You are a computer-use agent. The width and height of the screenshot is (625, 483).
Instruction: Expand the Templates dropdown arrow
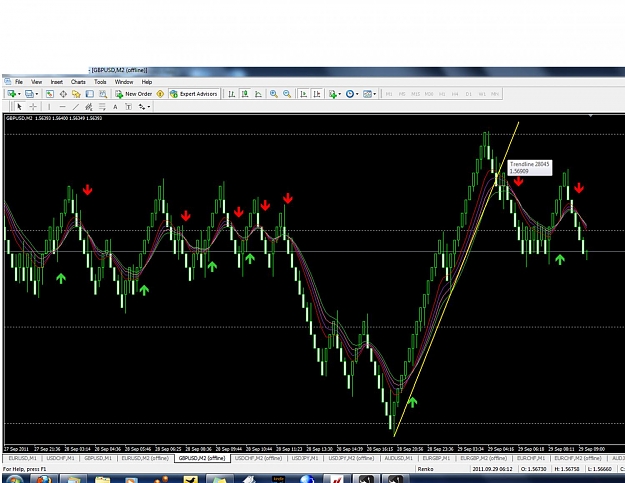(x=375, y=94)
